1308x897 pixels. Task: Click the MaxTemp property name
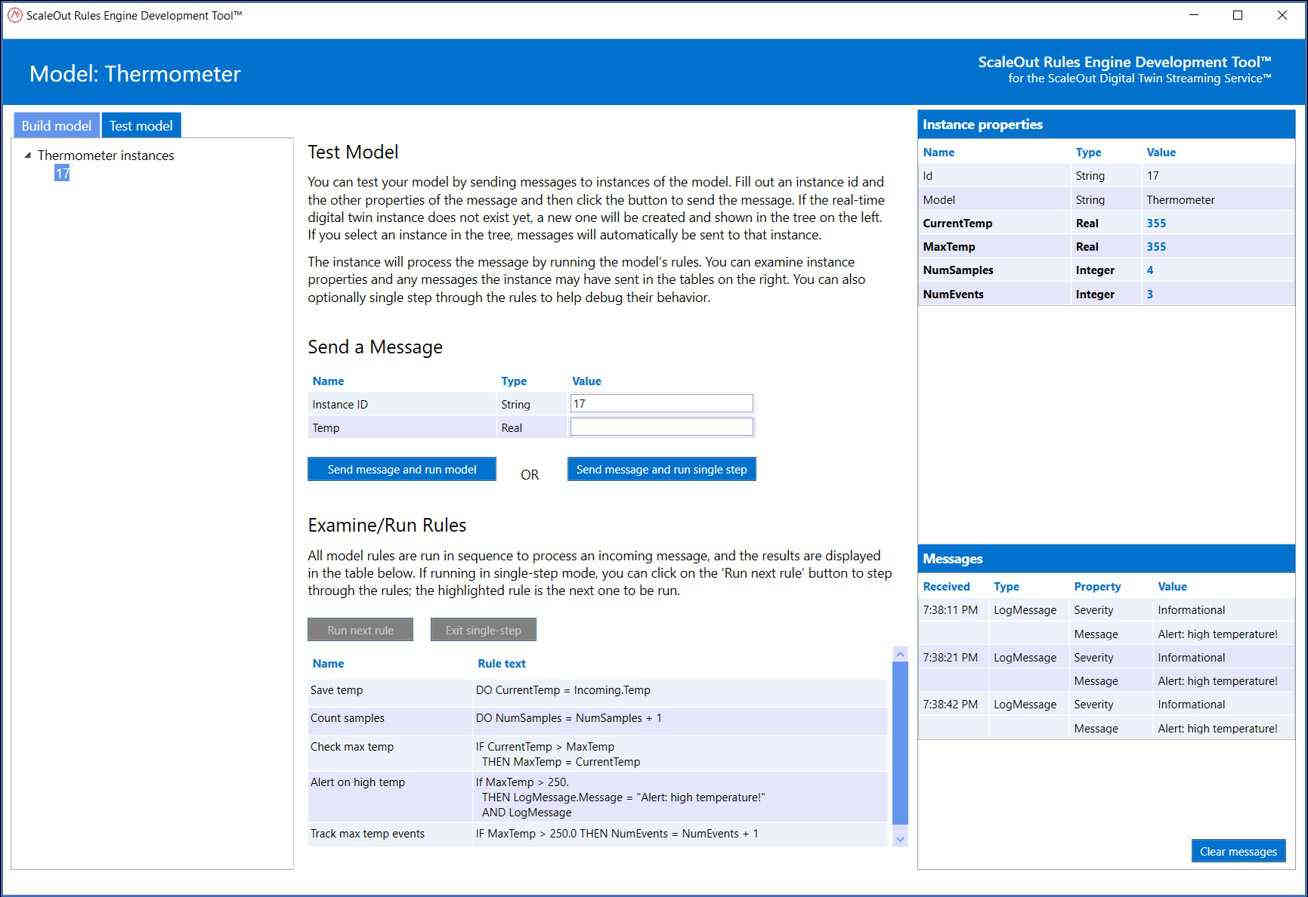coord(948,246)
